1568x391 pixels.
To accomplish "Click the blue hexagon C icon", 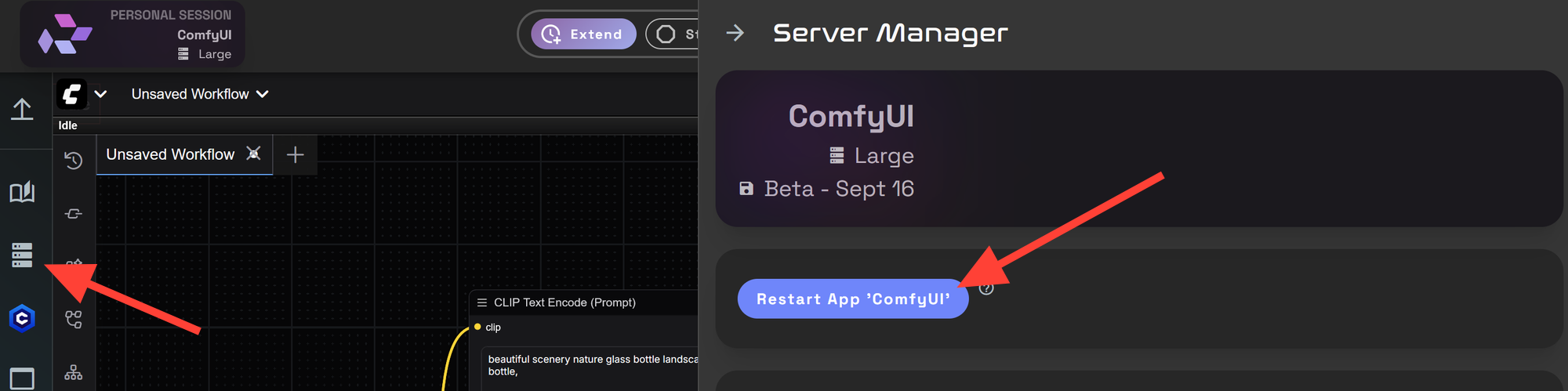I will pos(22,318).
